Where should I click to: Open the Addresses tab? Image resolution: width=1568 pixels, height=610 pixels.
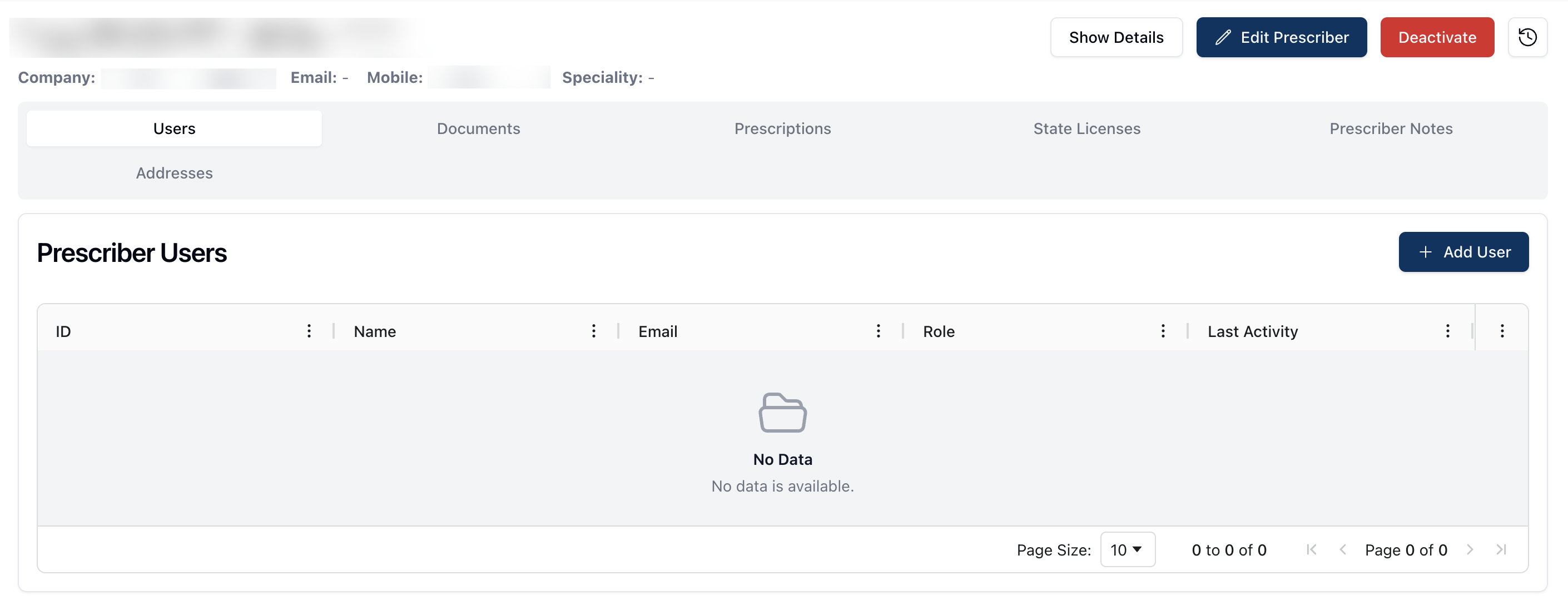pyautogui.click(x=174, y=173)
